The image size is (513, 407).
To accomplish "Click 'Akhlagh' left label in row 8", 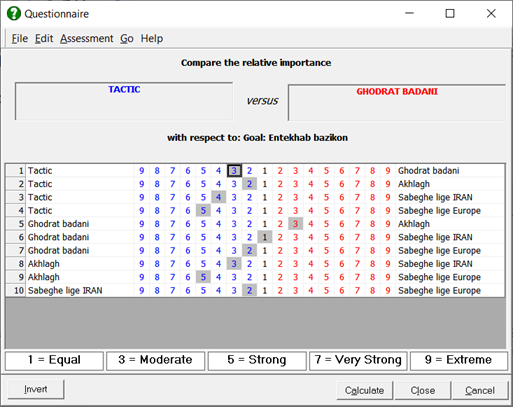I will click(44, 264).
